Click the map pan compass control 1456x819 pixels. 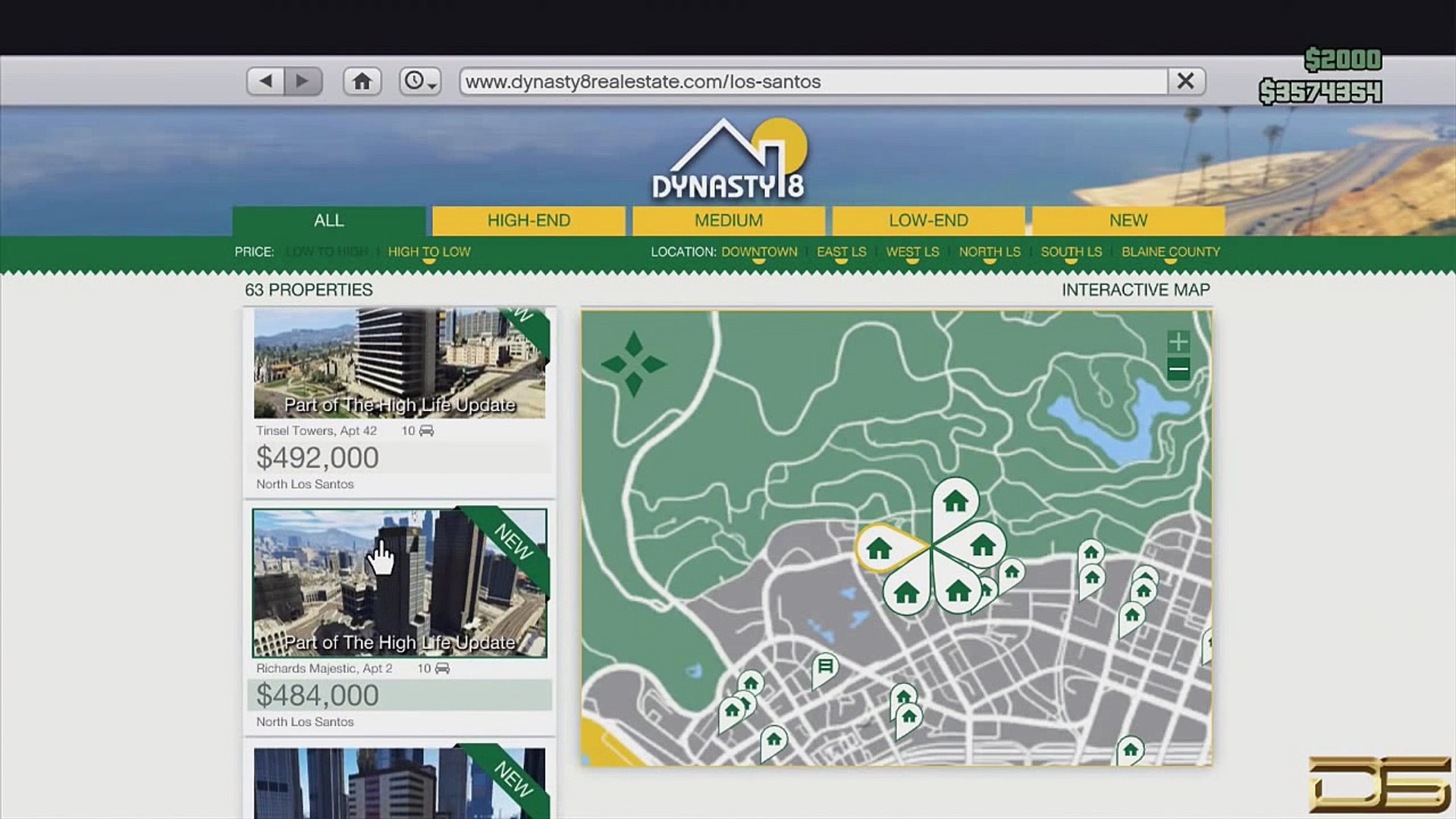(634, 365)
